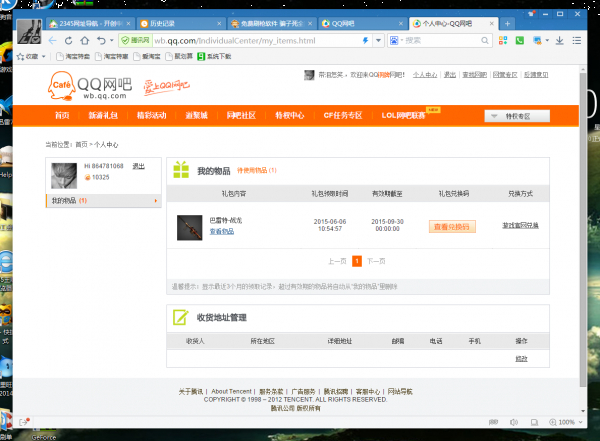Open the 道聚城 navigation item
The width and height of the screenshot is (600, 441).
[x=196, y=116]
